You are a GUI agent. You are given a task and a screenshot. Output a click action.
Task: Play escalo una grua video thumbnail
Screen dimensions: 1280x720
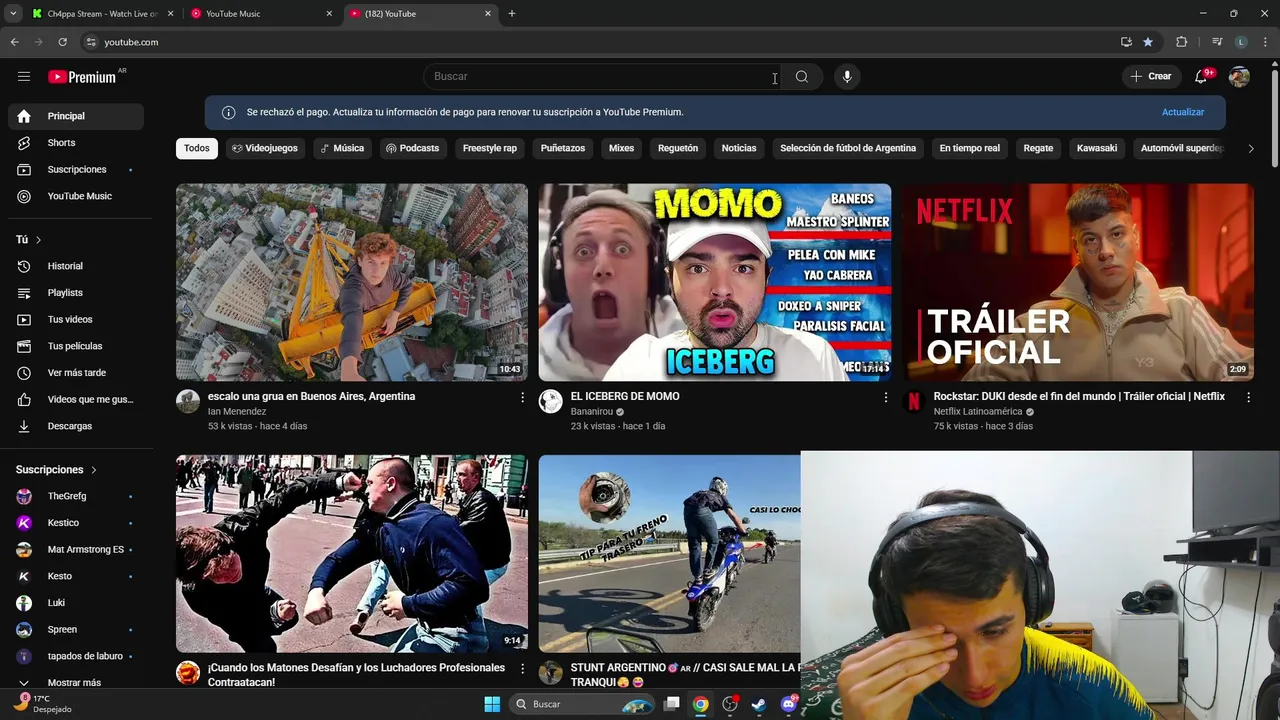click(352, 282)
